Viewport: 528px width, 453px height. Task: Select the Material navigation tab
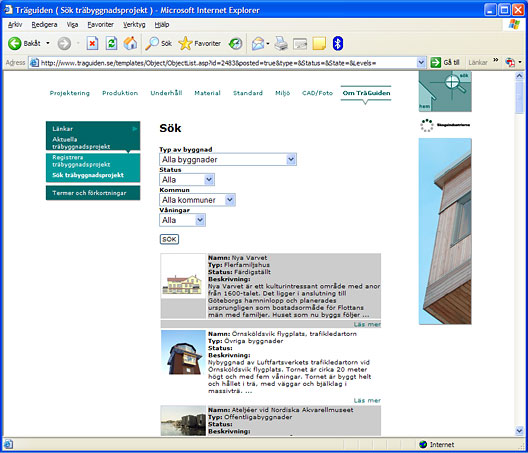coord(207,93)
